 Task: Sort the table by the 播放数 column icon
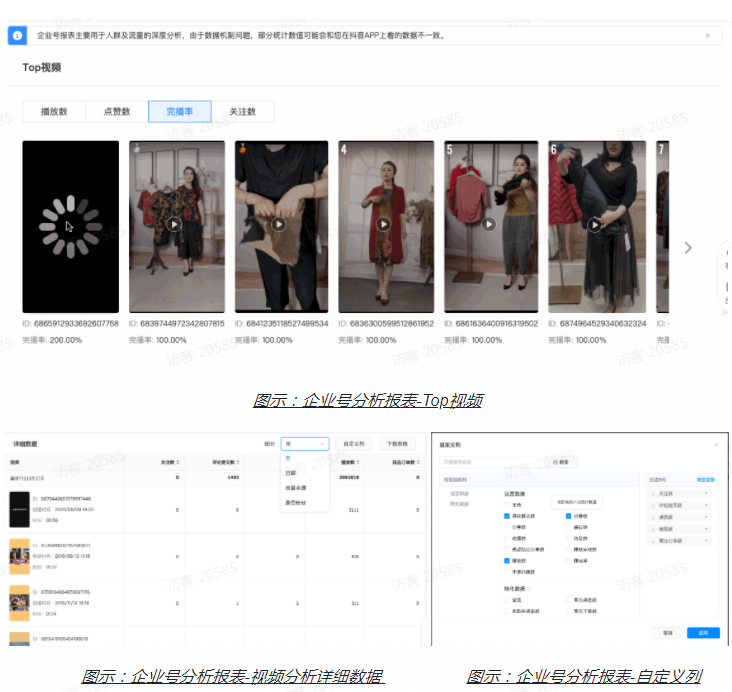tap(358, 462)
